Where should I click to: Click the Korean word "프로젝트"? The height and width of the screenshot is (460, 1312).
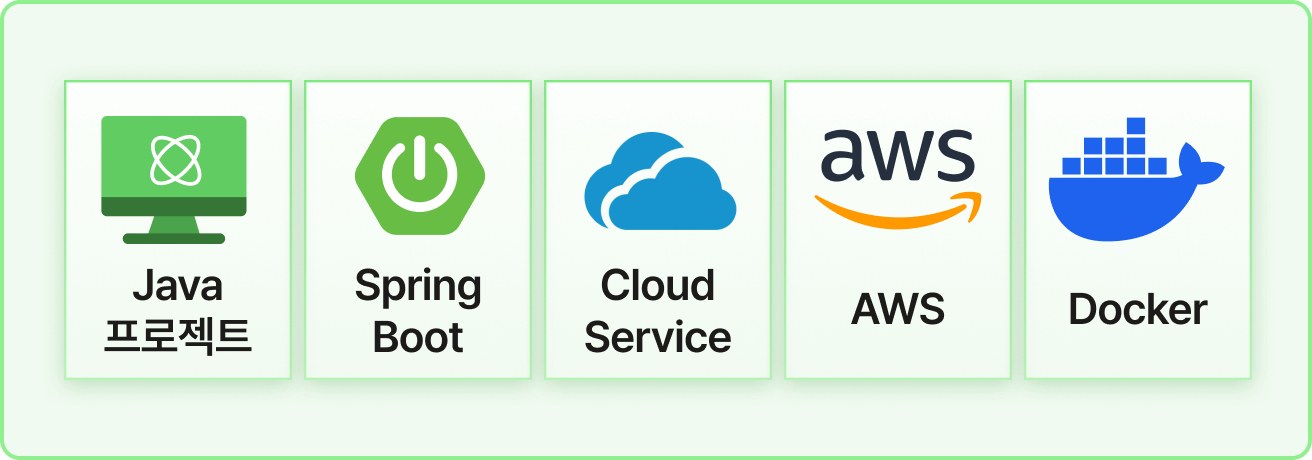(x=178, y=337)
